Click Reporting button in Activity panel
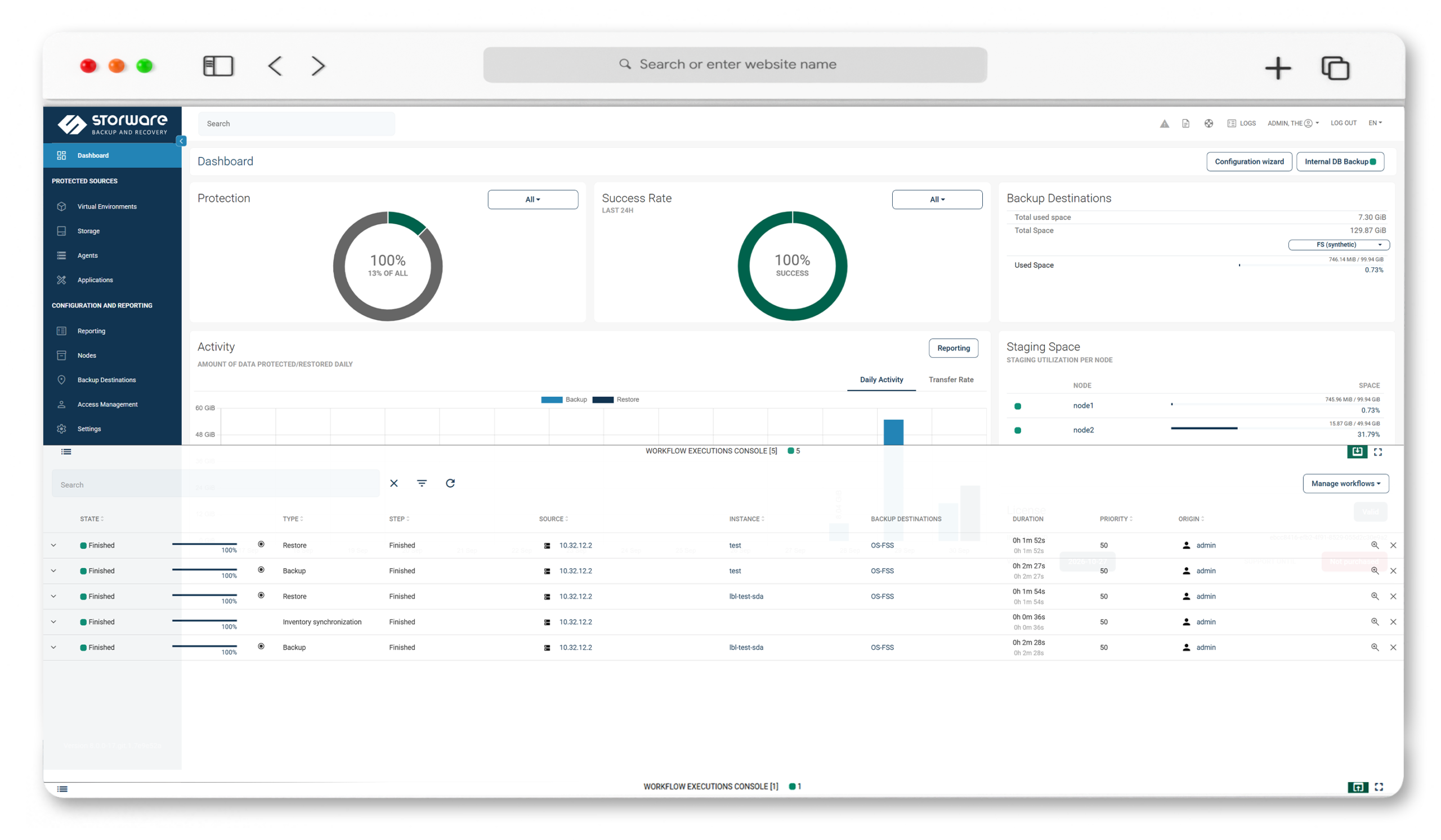Viewport: 1441px width, 840px height. [953, 348]
